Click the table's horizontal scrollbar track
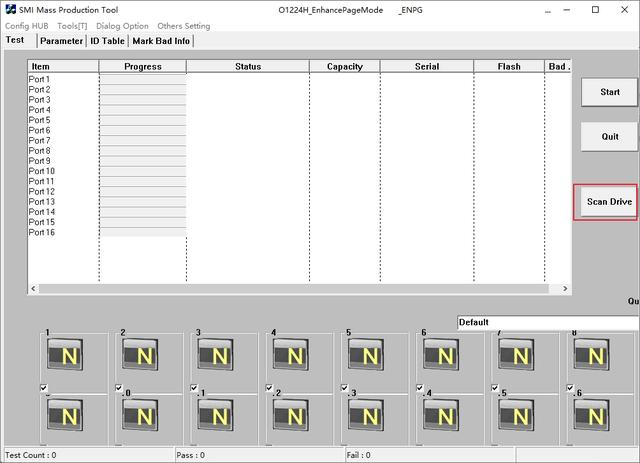 coord(293,289)
